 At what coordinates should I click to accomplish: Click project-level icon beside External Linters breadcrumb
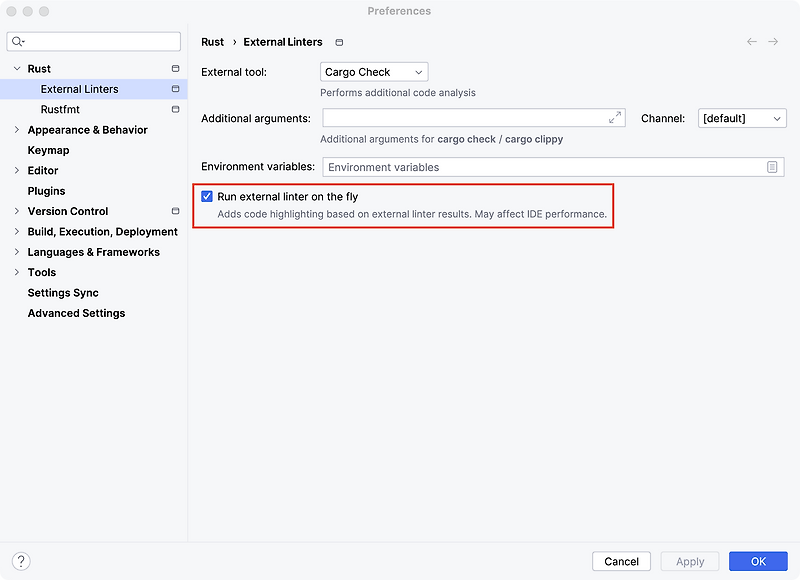[339, 42]
